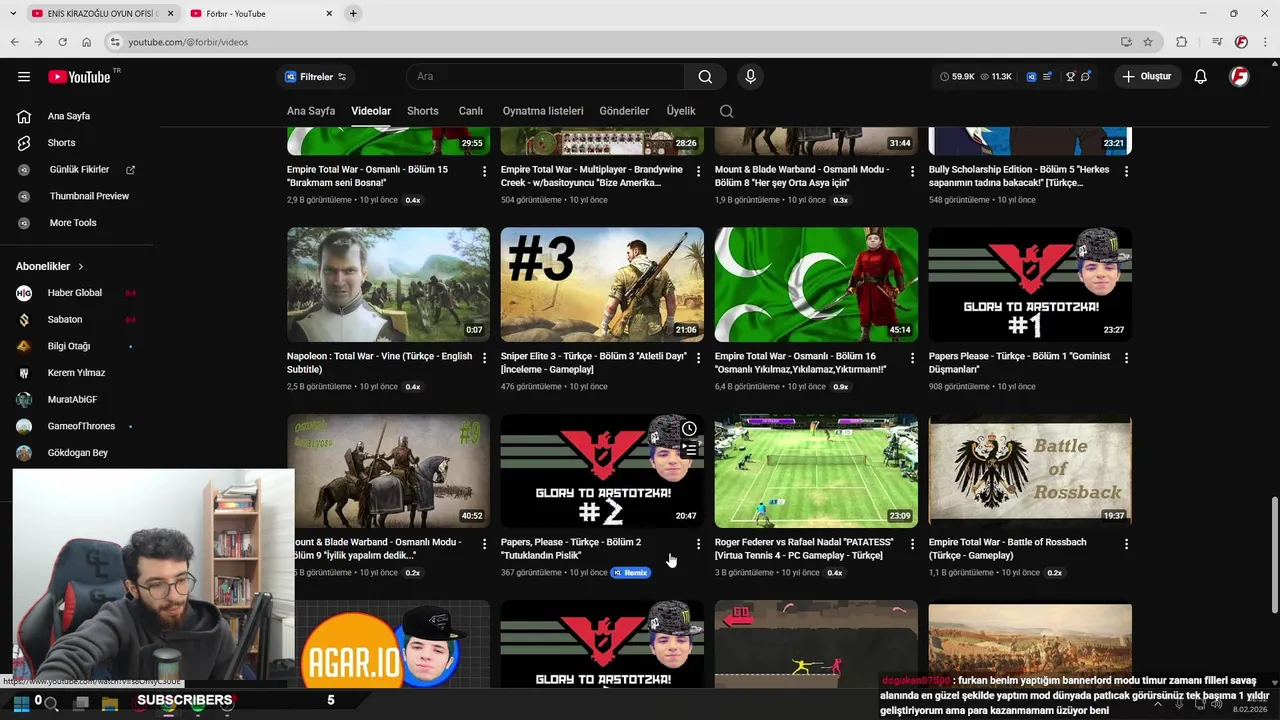Click the Remix badge under Papers Please 2
The width and height of the screenshot is (1280, 720).
click(630, 573)
